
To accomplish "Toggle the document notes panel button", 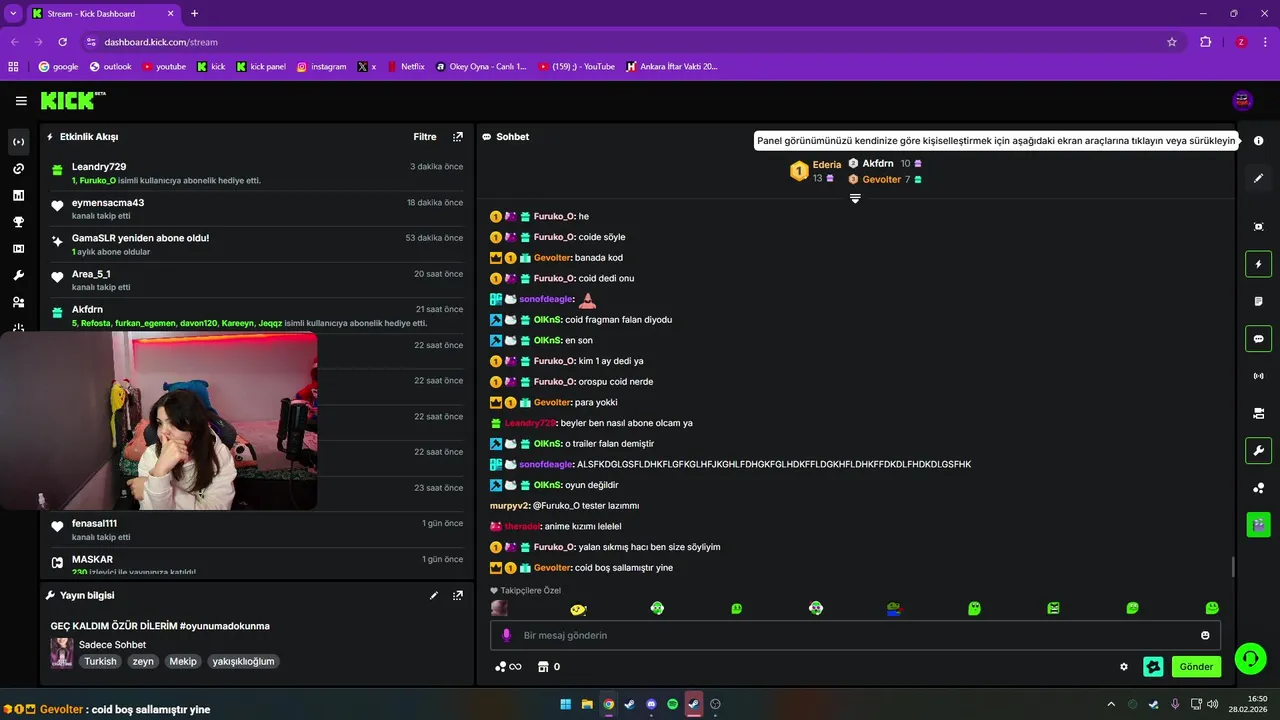I will tap(1258, 301).
